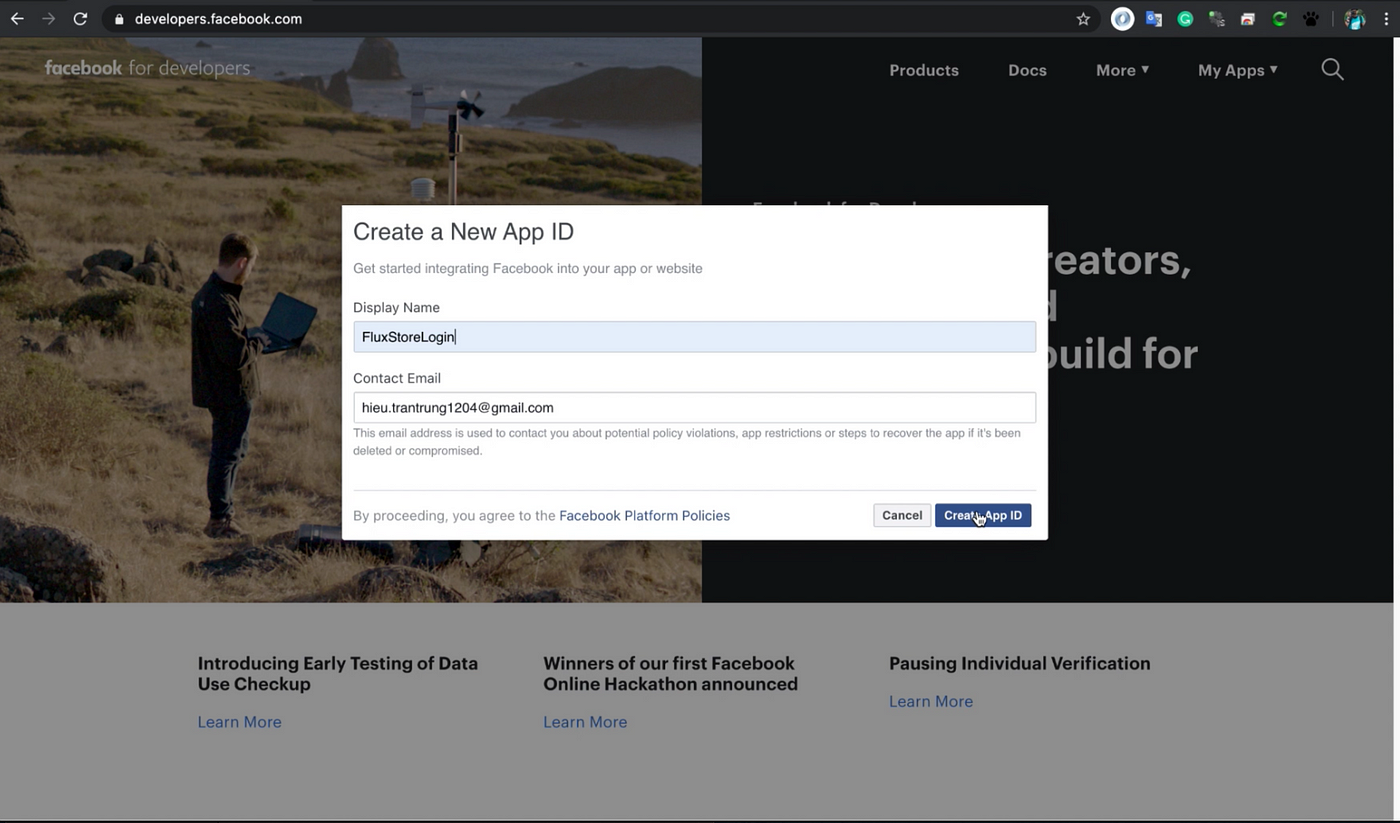Image resolution: width=1400 pixels, height=823 pixels.
Task: View site info via padlock icon
Action: coord(119,19)
